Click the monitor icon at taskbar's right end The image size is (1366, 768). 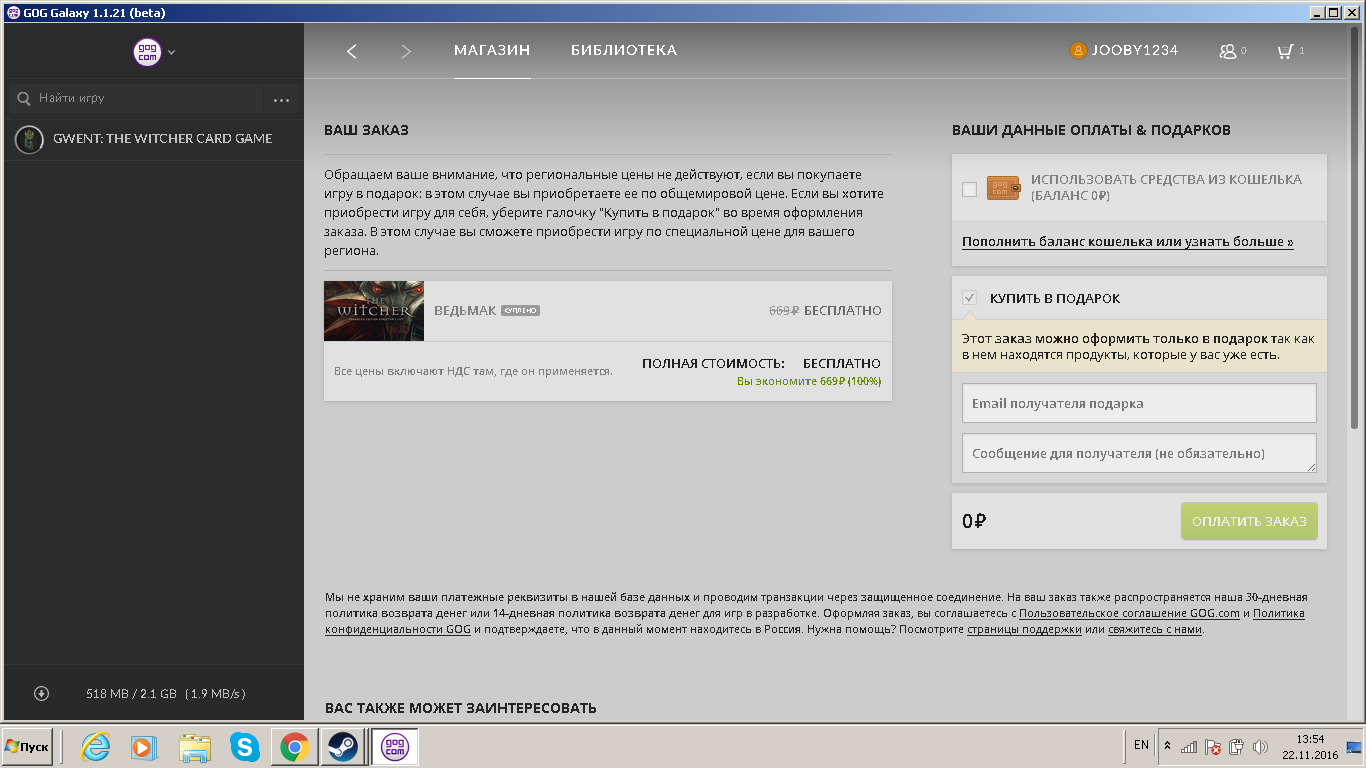pyautogui.click(x=1353, y=746)
